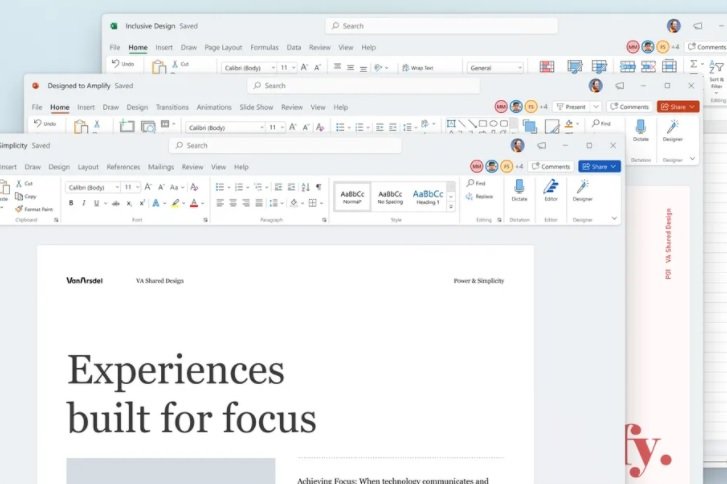Viewport: 727px width, 484px height.
Task: Open the Word font name dropdown
Action: (x=117, y=187)
